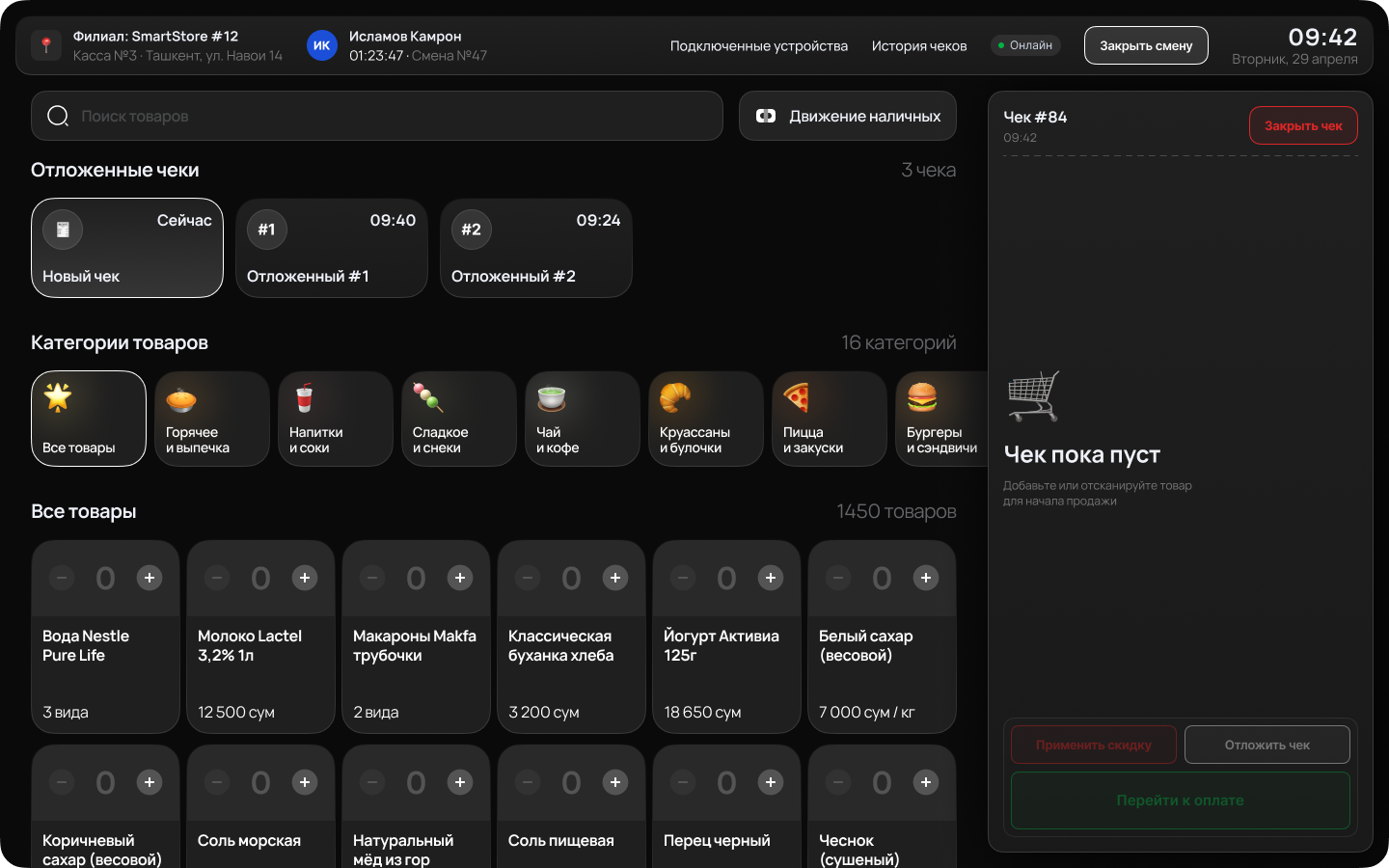Click the magnifier icon in search bar

(58, 116)
